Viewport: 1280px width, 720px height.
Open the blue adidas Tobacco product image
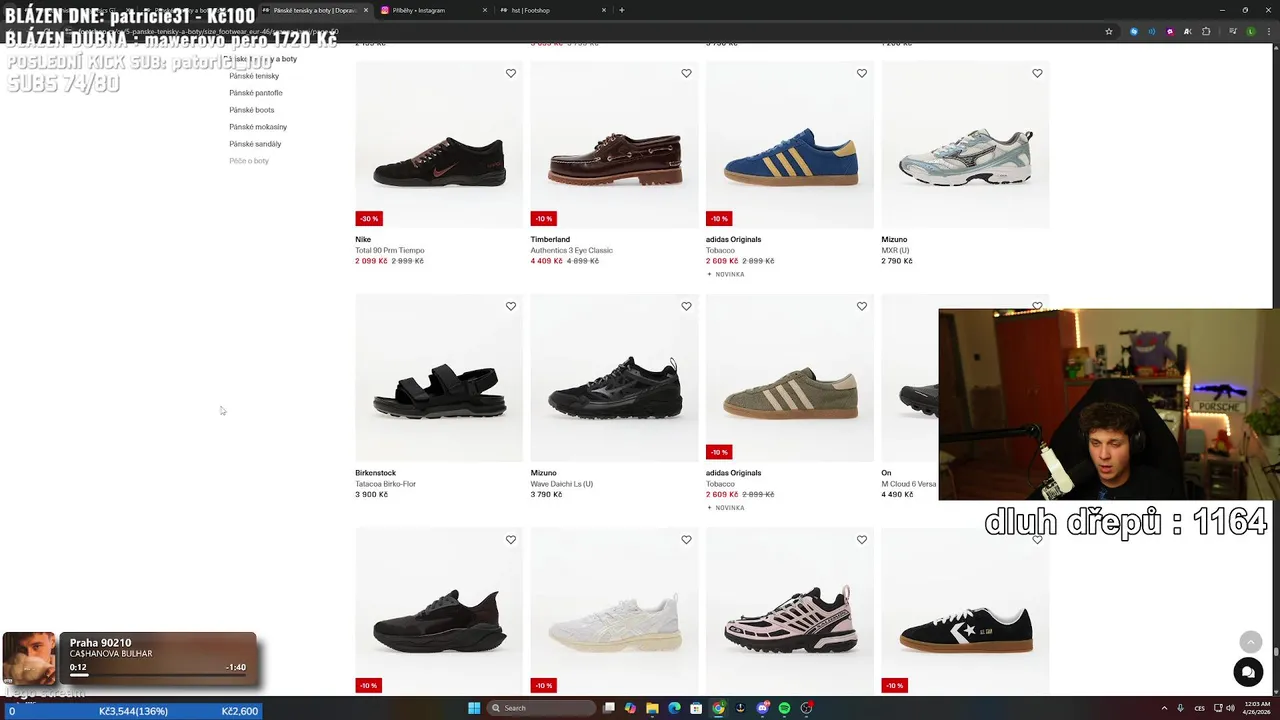click(x=790, y=145)
